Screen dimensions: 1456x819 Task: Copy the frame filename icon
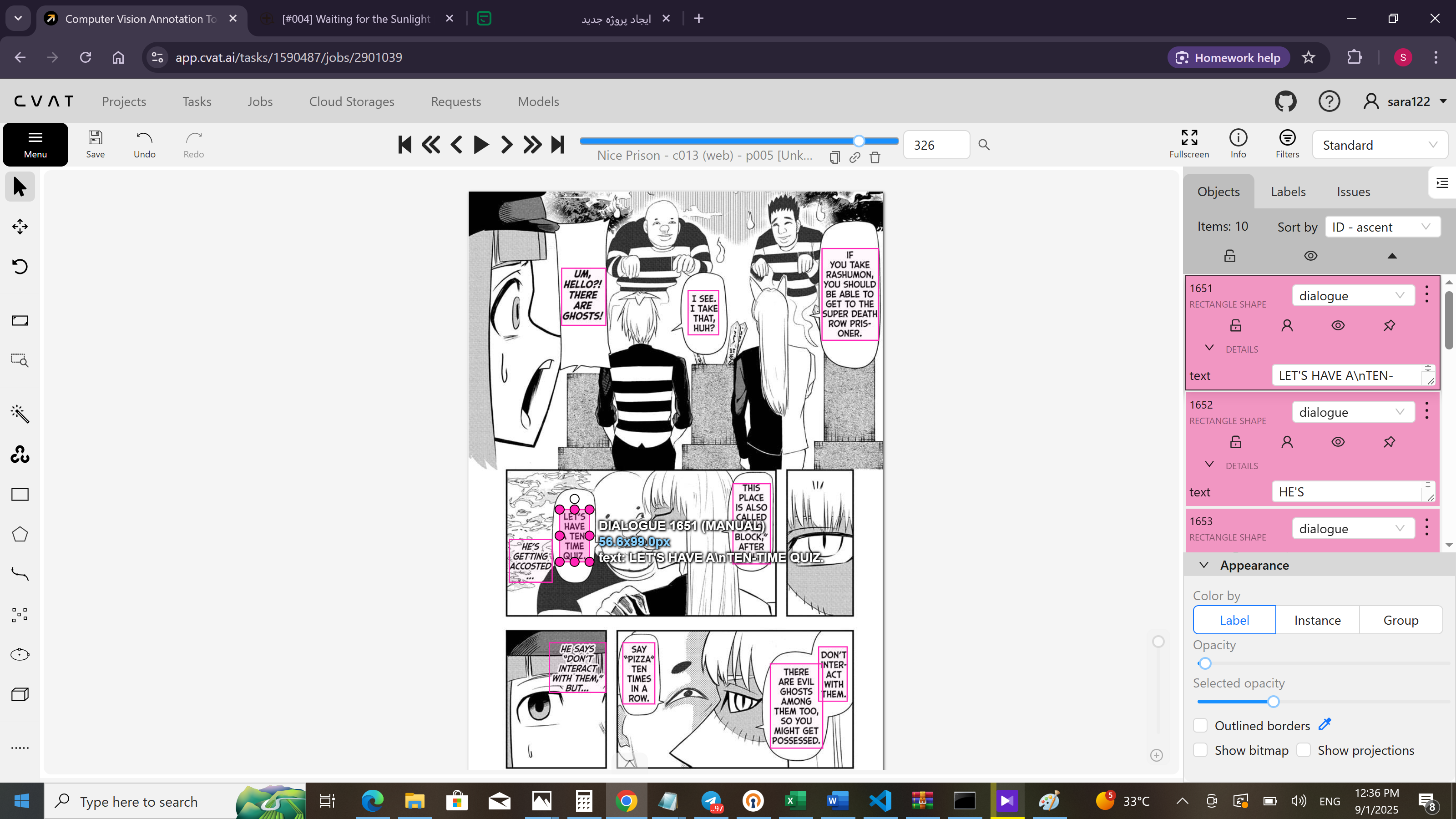[834, 157]
